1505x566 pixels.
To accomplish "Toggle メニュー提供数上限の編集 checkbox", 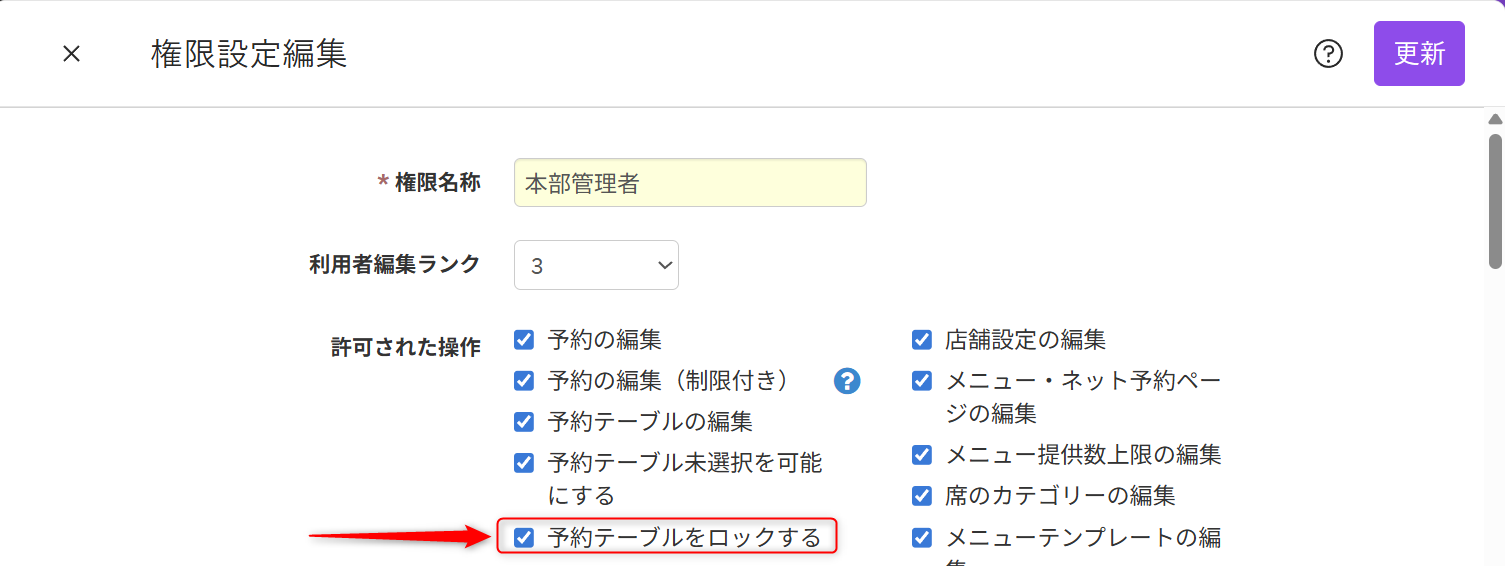I will point(922,455).
